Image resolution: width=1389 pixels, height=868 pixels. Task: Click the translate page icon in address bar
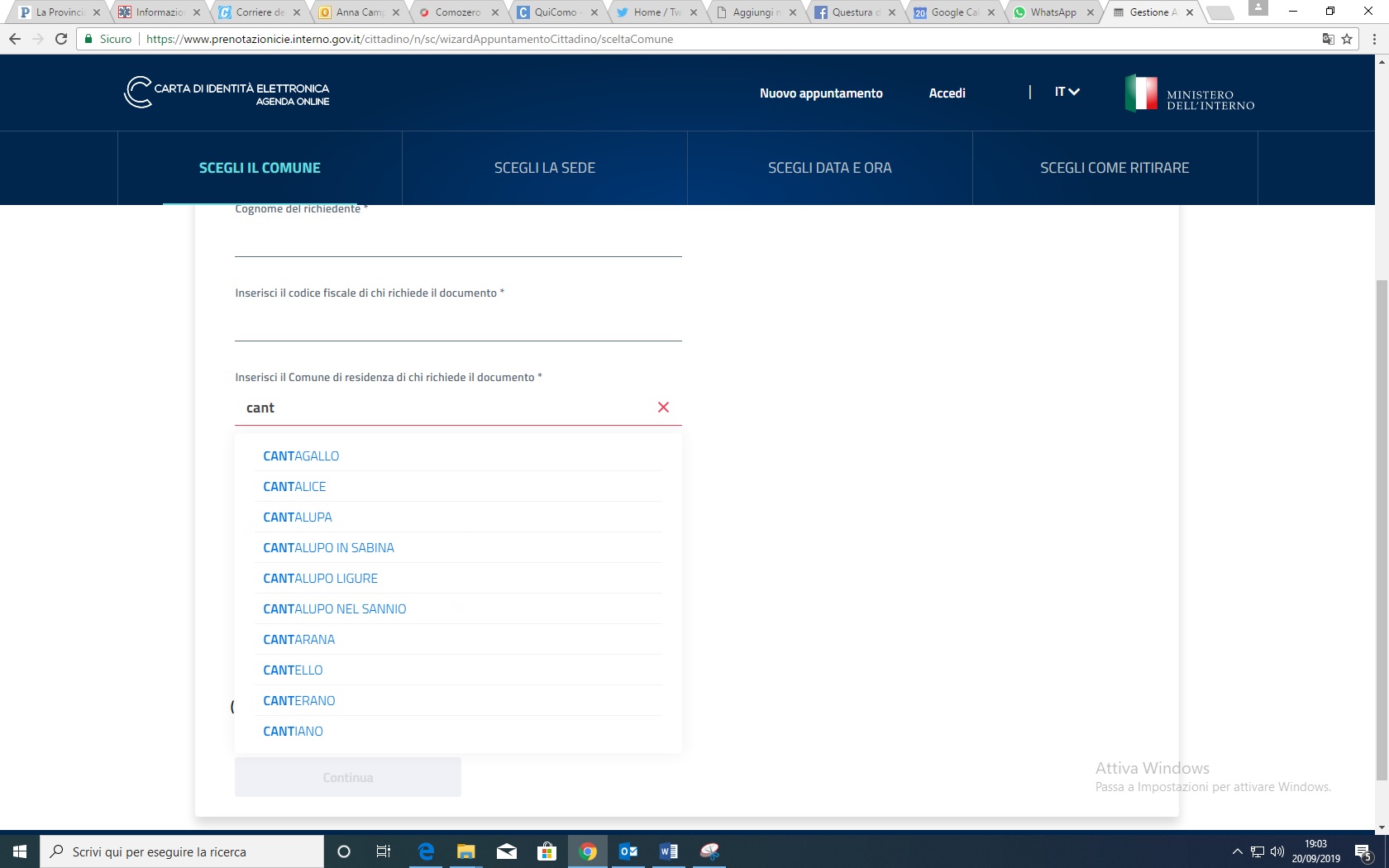tap(1328, 39)
